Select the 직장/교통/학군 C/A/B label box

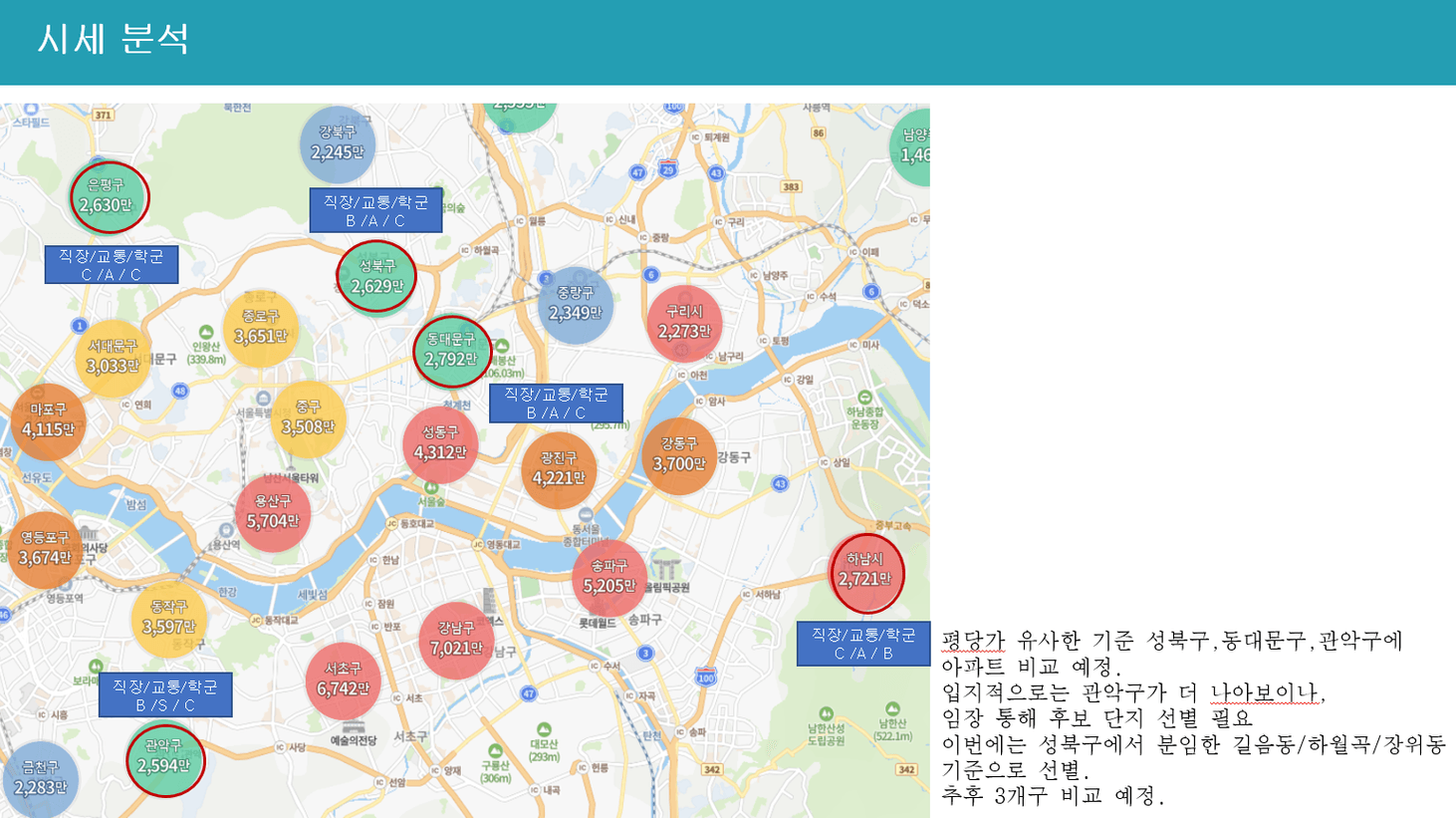click(863, 644)
